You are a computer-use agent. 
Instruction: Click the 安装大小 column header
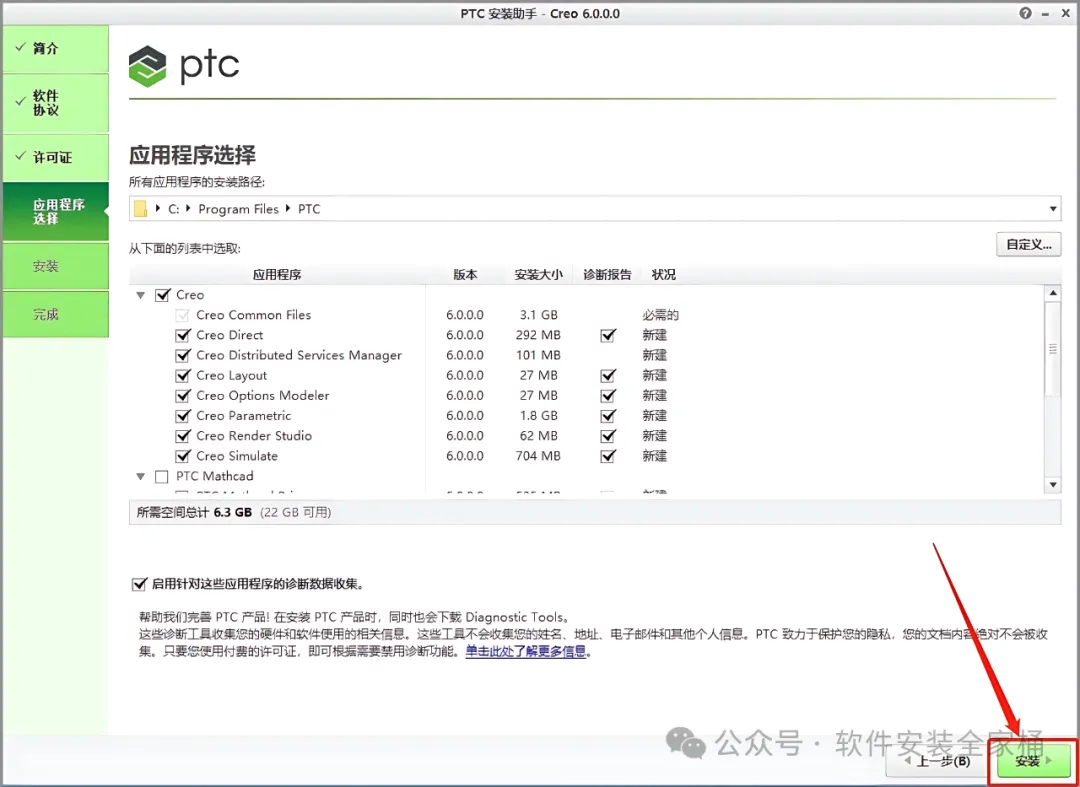click(538, 275)
